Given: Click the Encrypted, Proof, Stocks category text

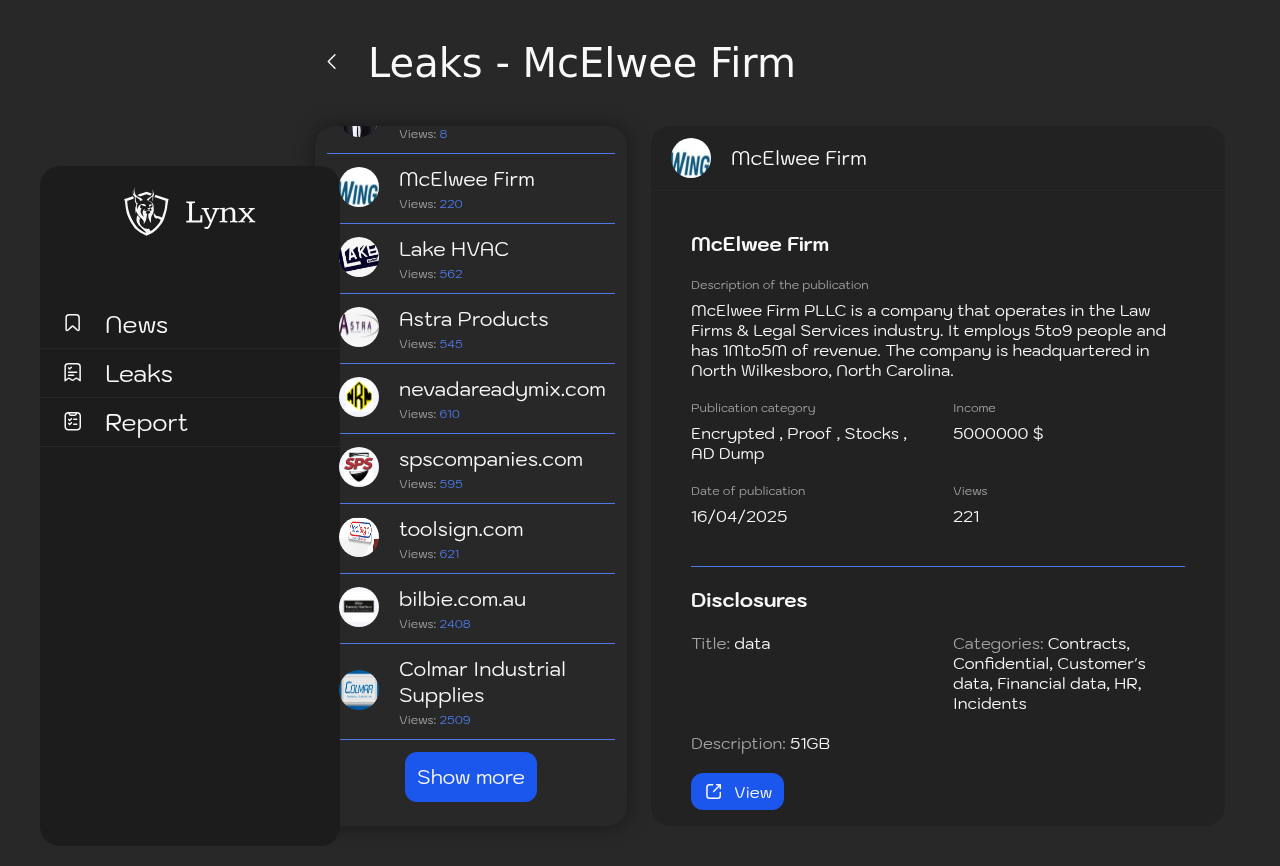Looking at the screenshot, I should coord(799,443).
